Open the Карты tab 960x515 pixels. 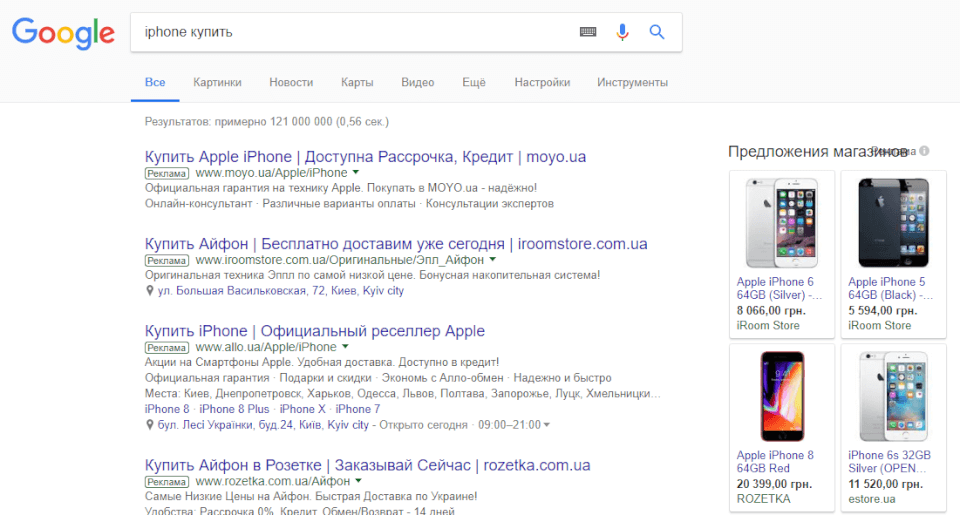click(357, 82)
